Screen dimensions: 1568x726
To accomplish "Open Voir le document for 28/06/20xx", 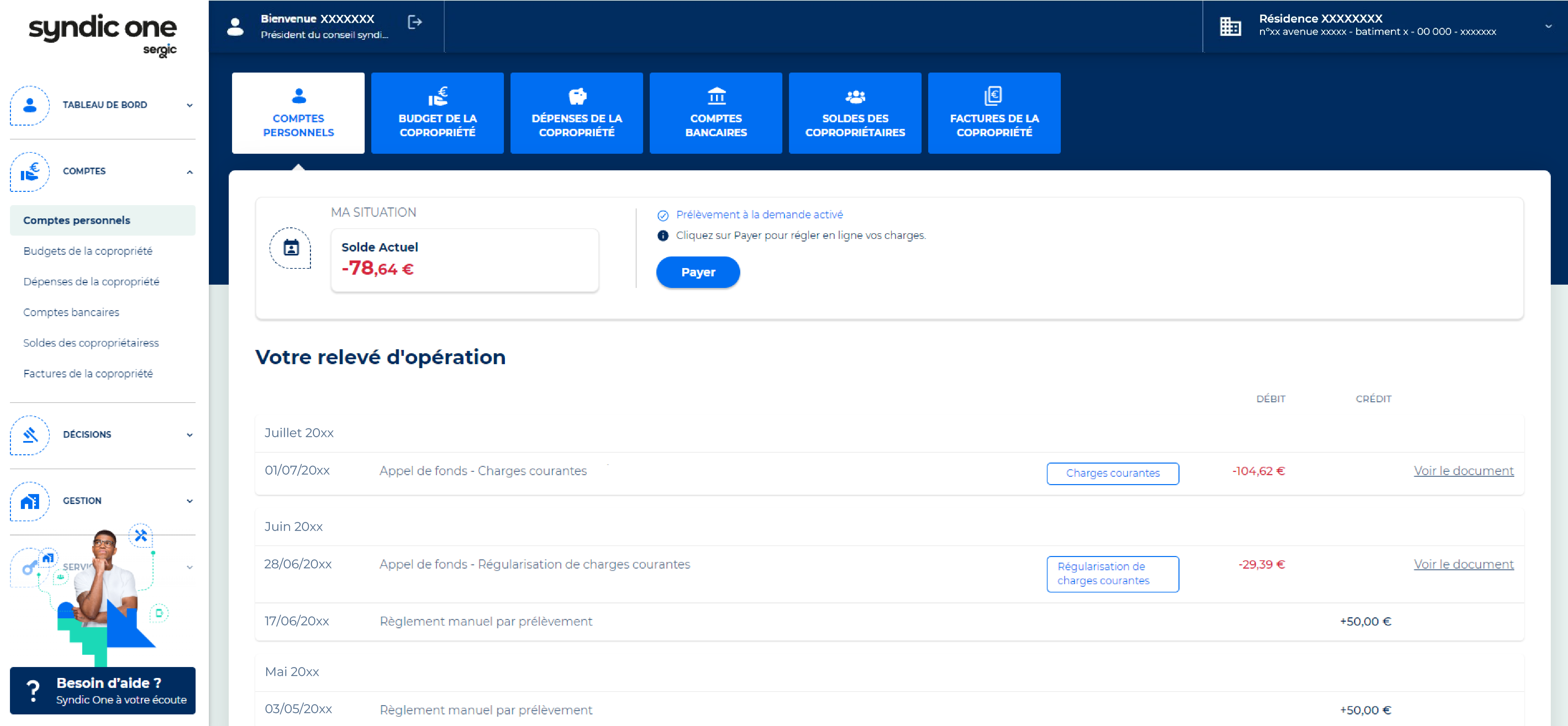I will click(x=1463, y=565).
